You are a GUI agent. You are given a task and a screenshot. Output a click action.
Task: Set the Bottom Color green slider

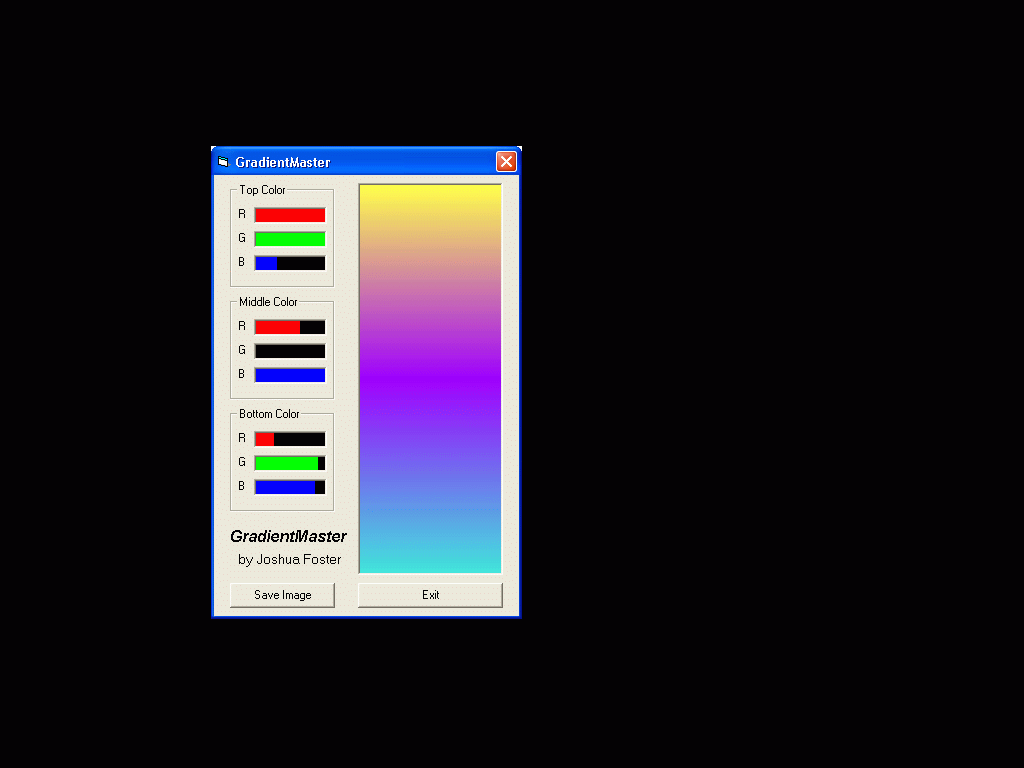290,463
